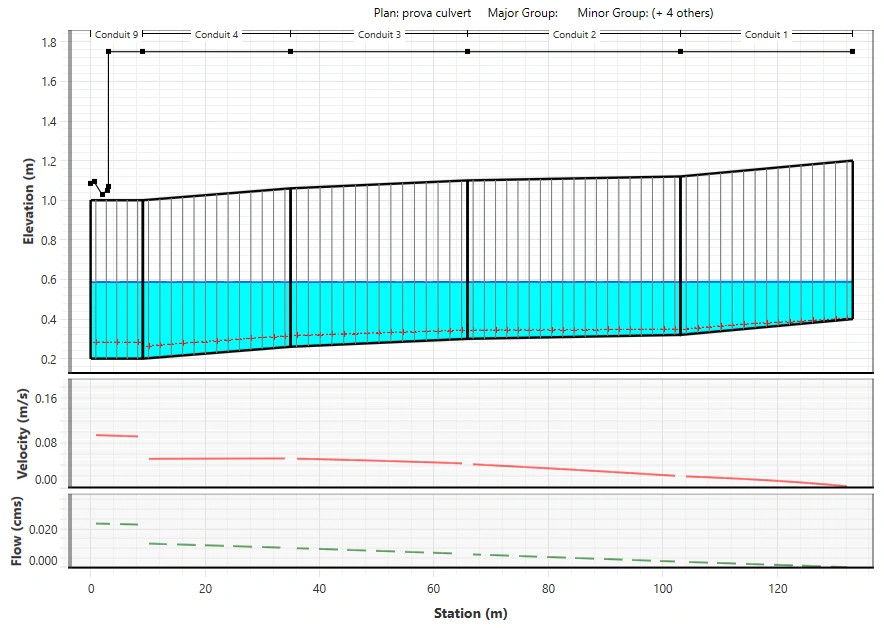This screenshot has height=628, width=884.
Task: Click the node marker between Conduit 3 and 2
Action: pyautogui.click(x=467, y=51)
